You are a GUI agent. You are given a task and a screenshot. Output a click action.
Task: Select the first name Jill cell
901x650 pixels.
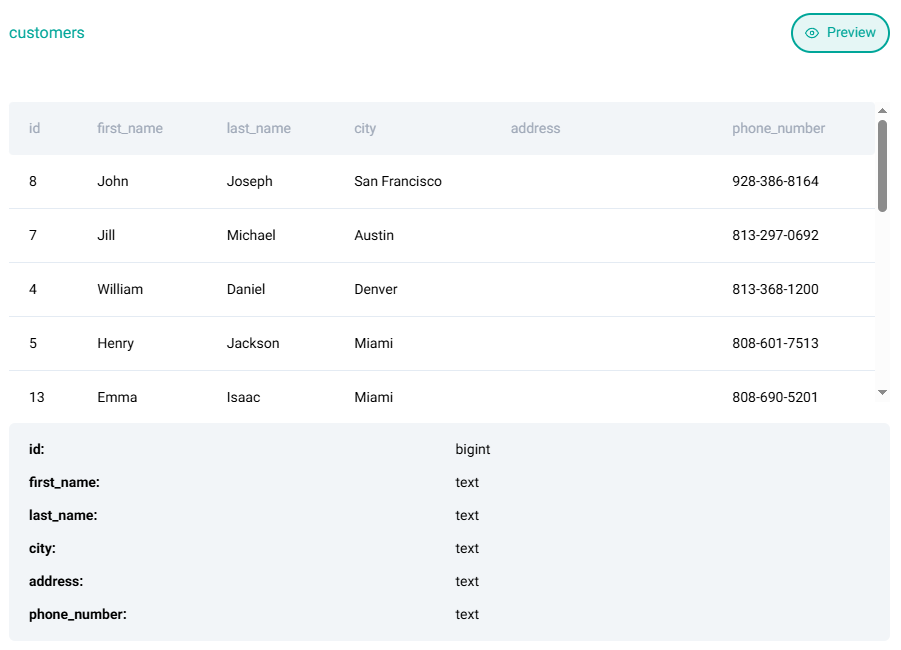click(x=106, y=235)
